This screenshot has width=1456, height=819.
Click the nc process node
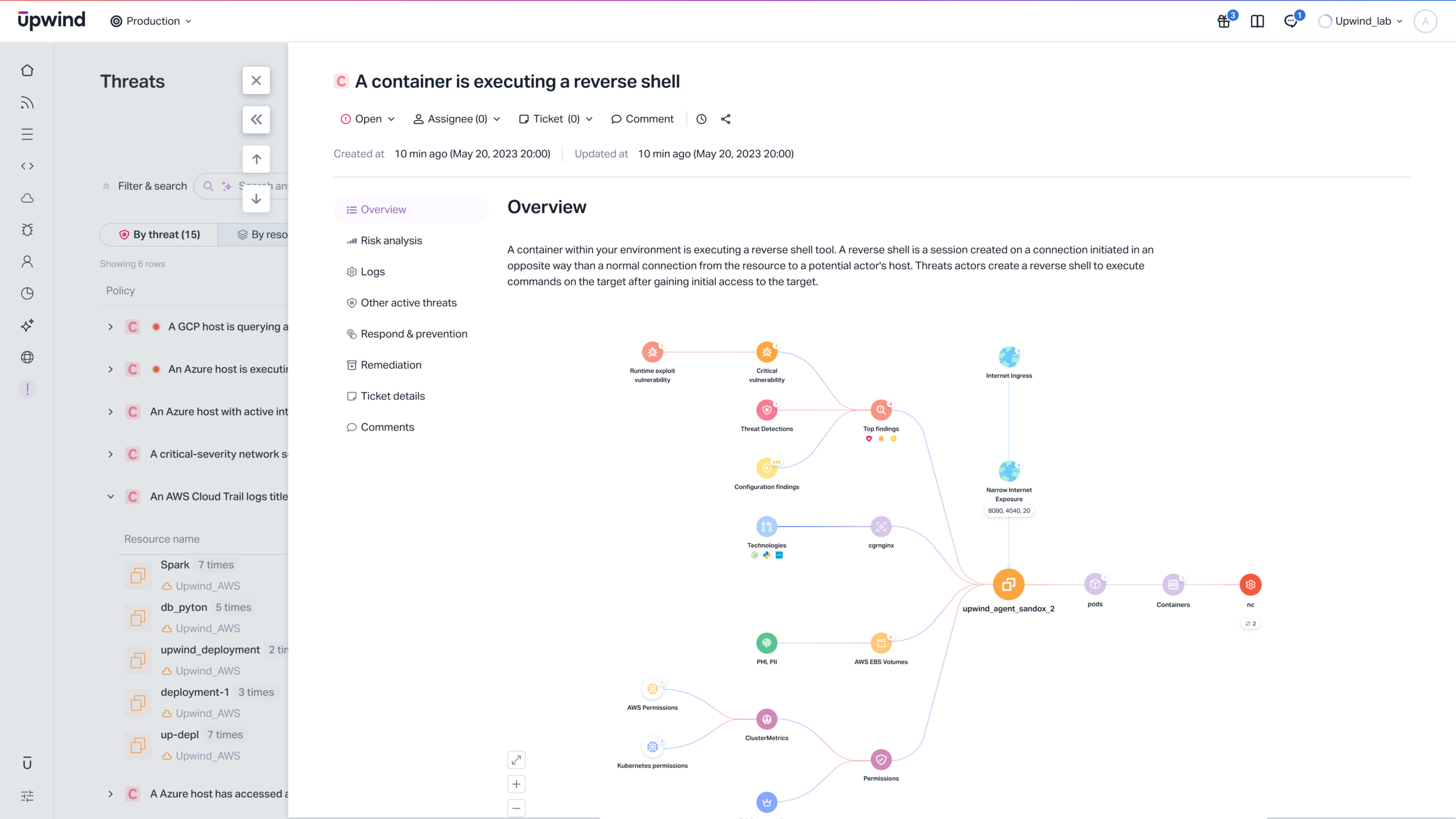[1250, 585]
